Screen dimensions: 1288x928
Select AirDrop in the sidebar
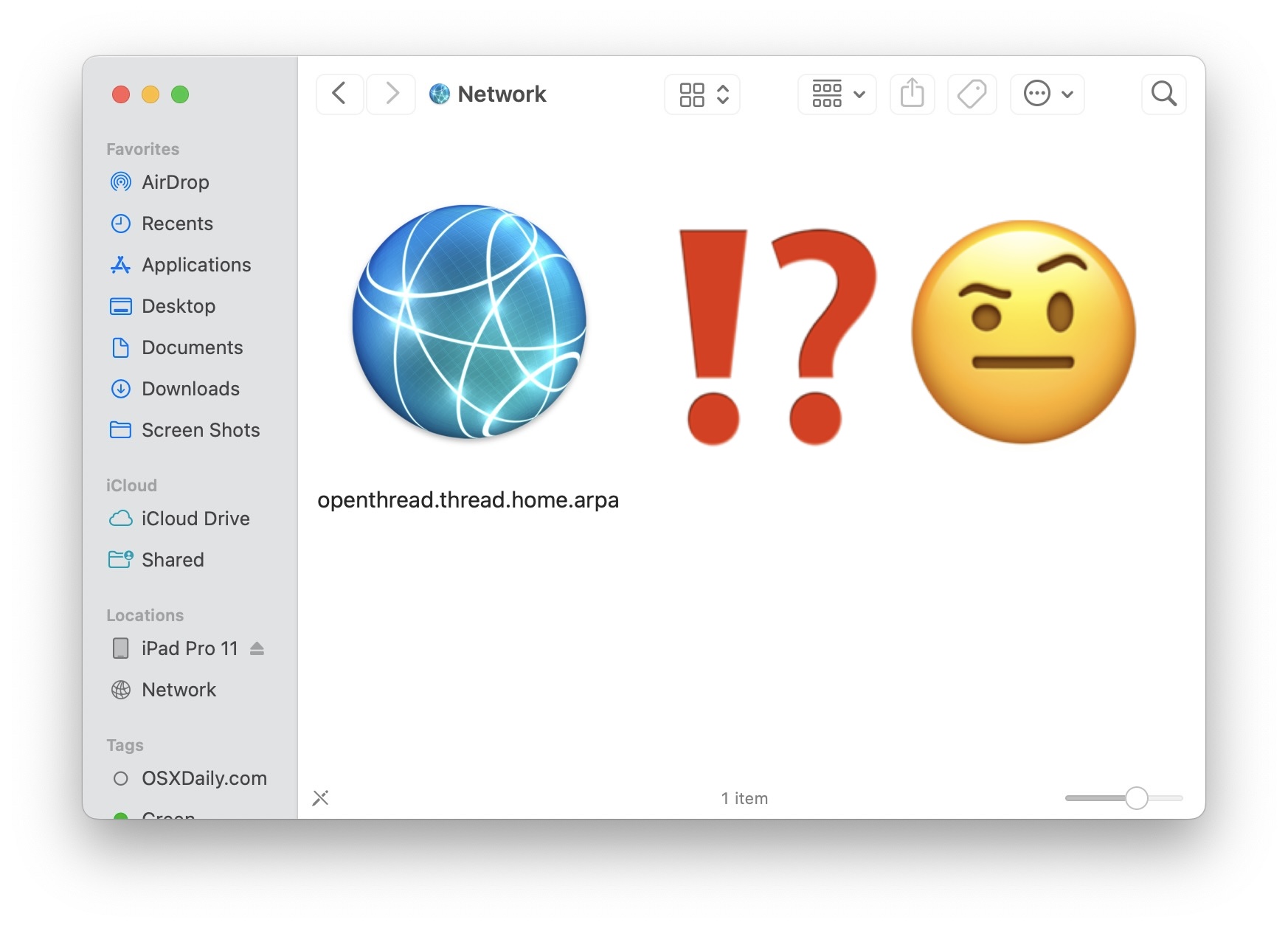[x=175, y=182]
